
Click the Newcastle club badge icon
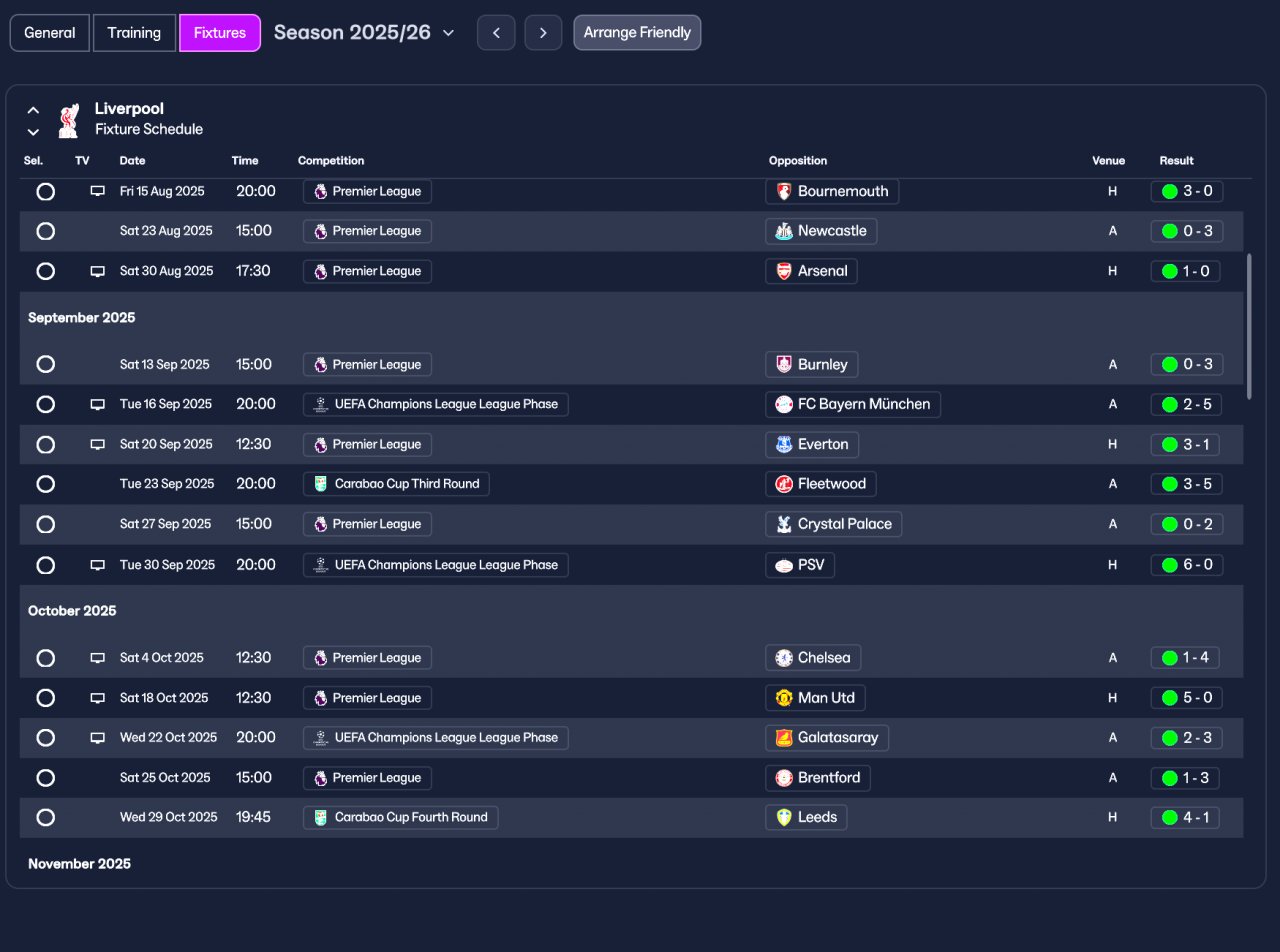pyautogui.click(x=784, y=231)
